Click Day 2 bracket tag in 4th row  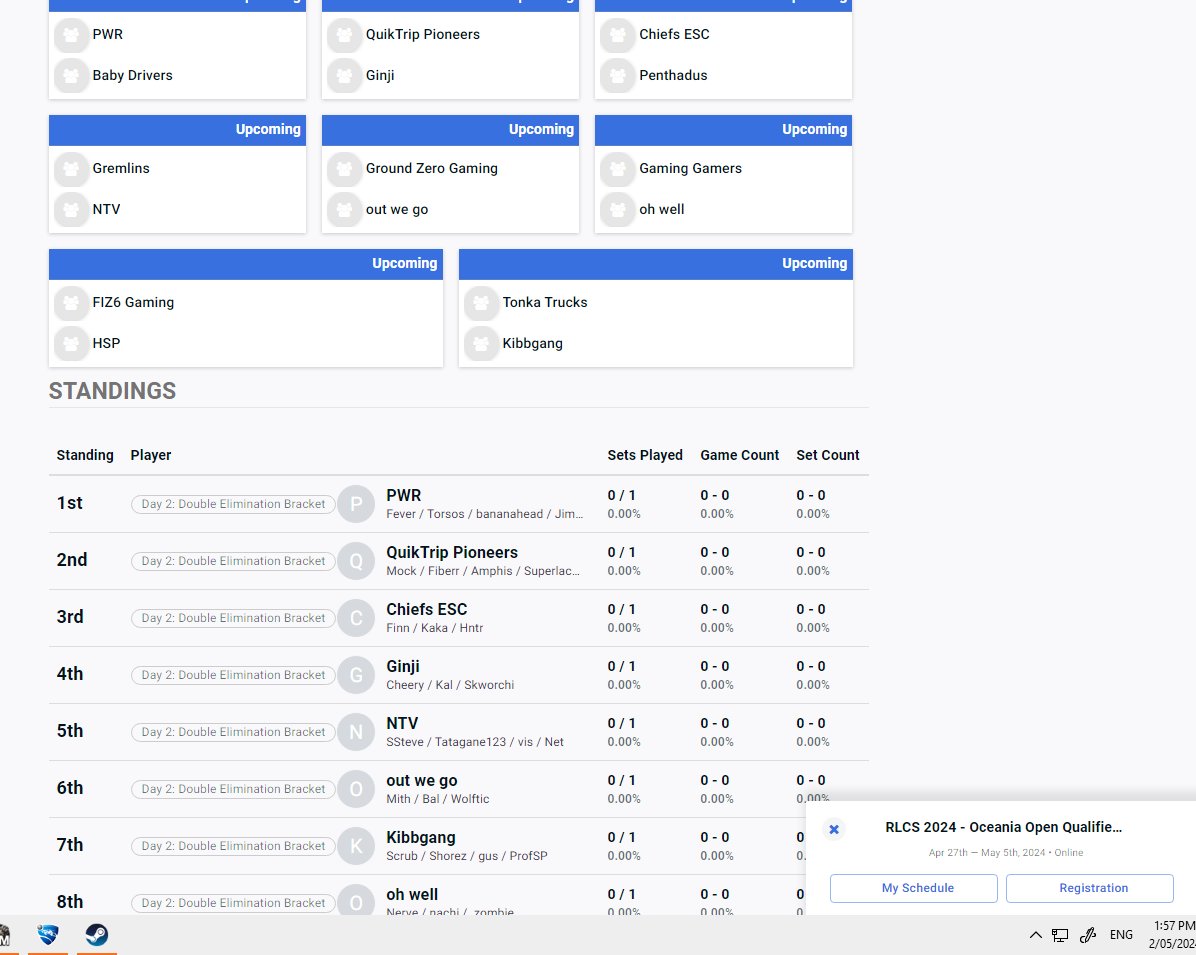pos(233,675)
